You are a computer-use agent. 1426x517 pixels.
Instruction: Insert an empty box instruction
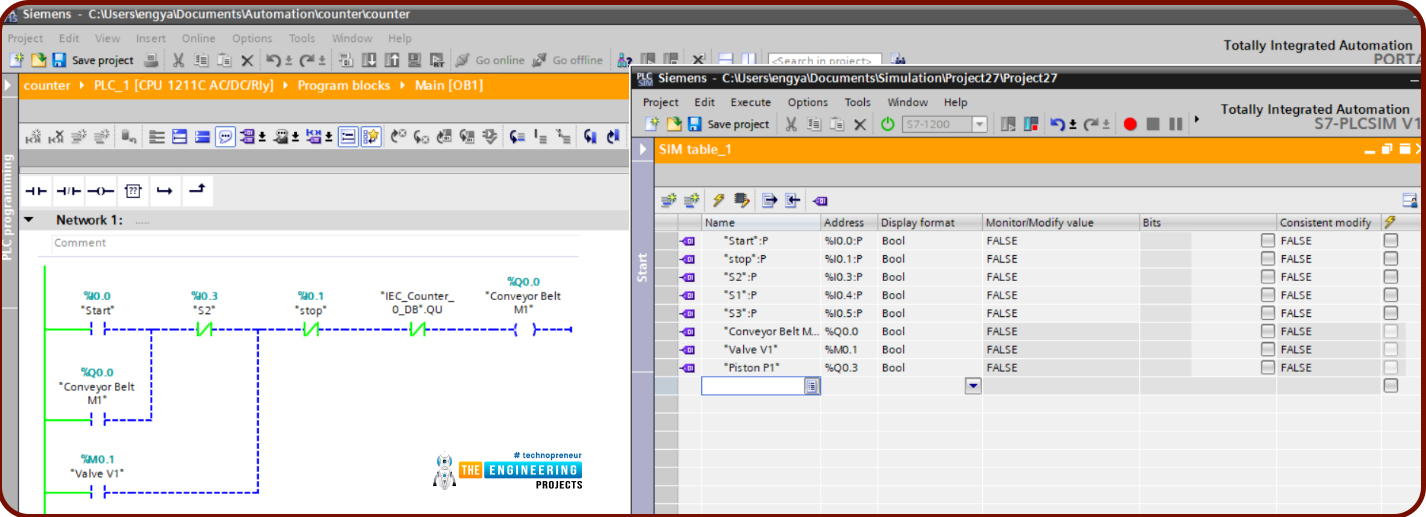133,190
